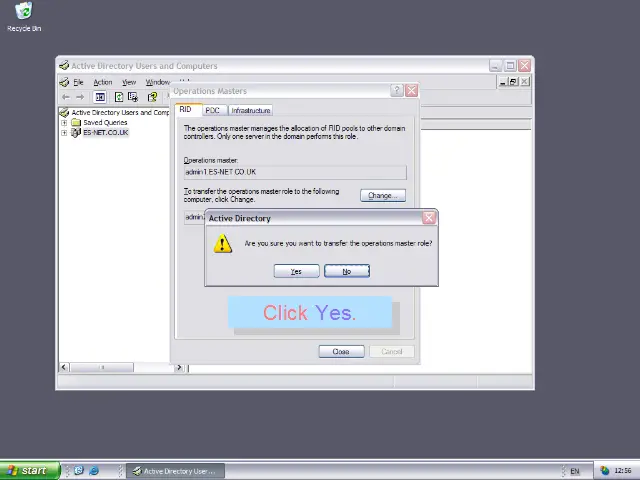Click the EN language indicator in the taskbar
The image size is (640, 480).
point(575,471)
